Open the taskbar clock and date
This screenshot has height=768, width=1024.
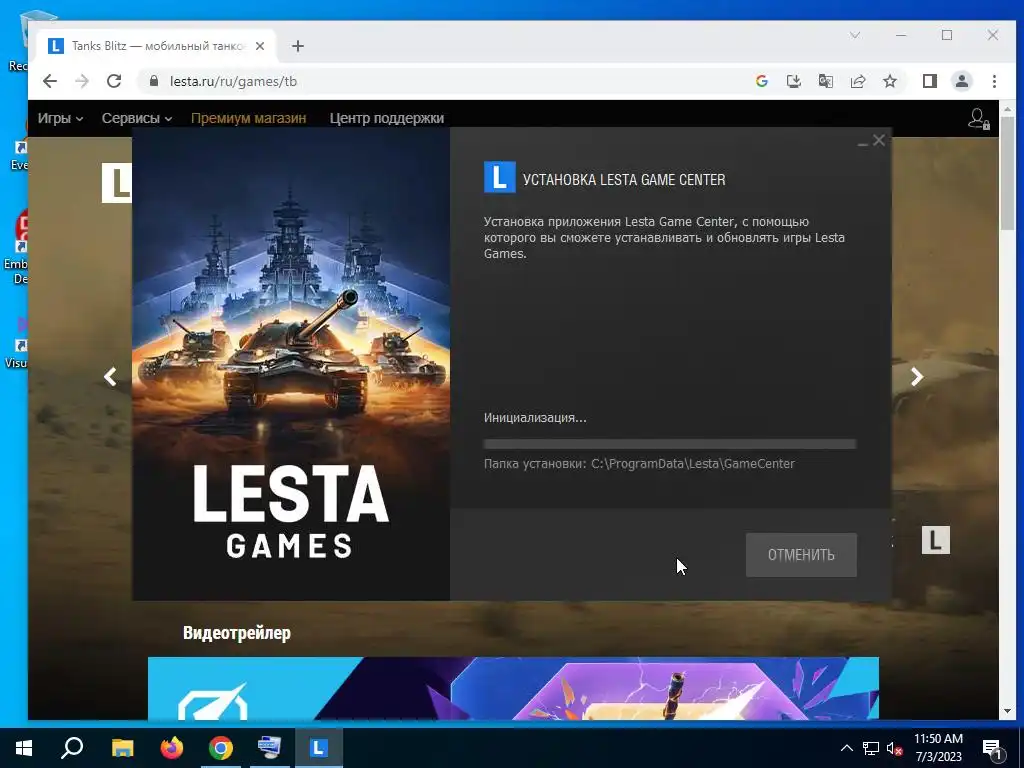(938, 748)
